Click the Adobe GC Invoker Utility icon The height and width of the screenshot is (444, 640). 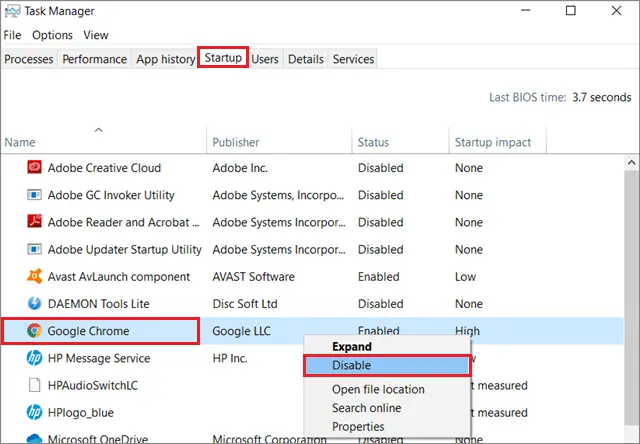[34, 195]
